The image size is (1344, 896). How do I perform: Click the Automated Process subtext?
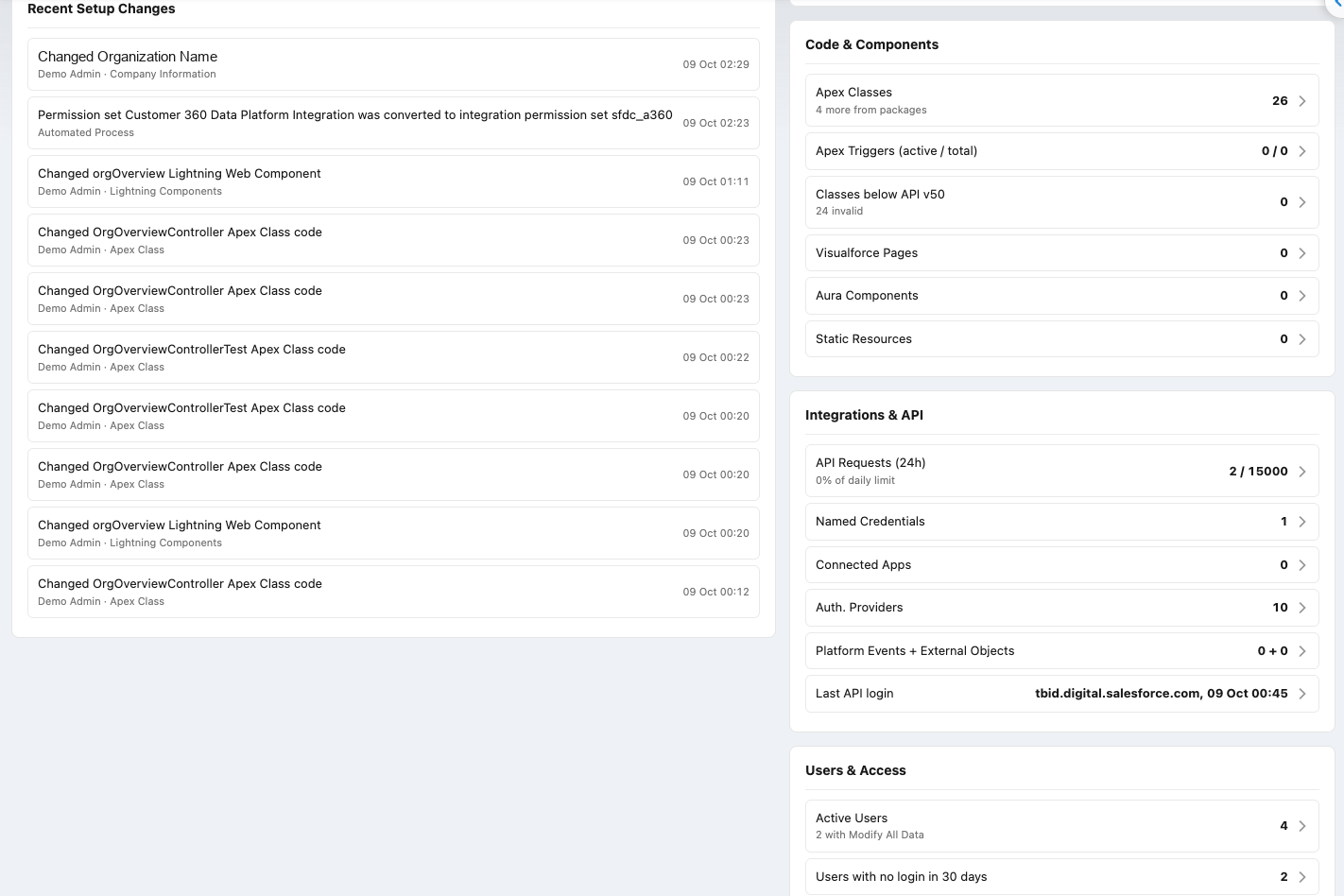86,133
